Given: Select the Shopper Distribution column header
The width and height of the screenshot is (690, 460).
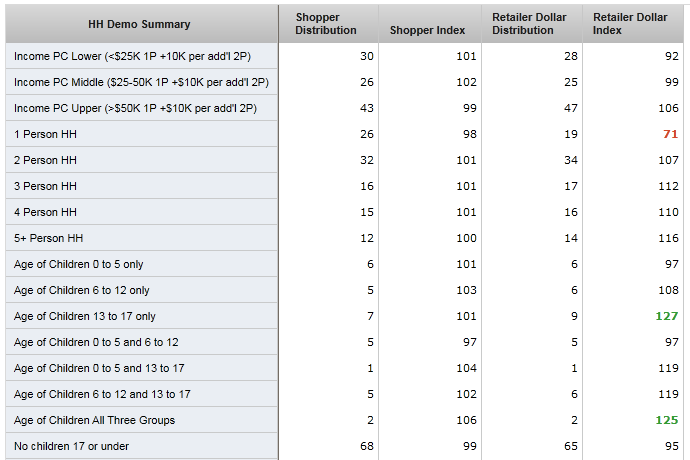Looking at the screenshot, I should coord(326,24).
